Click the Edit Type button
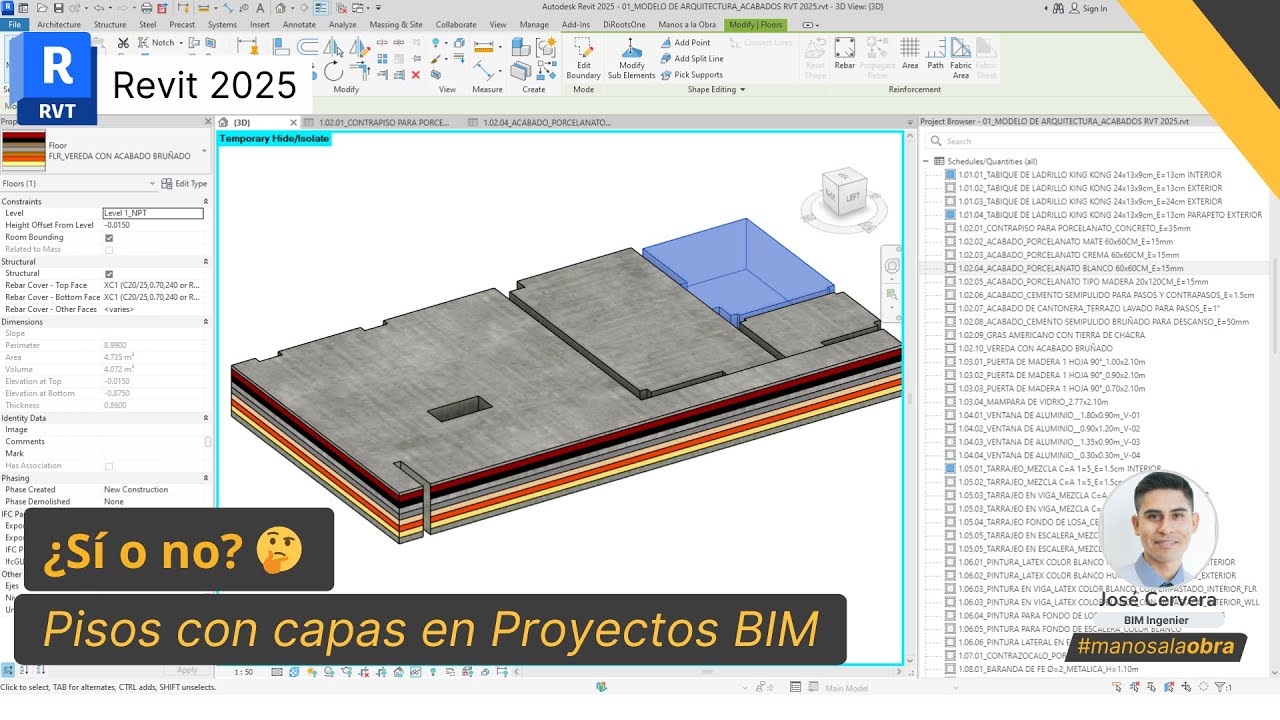 pyautogui.click(x=185, y=183)
